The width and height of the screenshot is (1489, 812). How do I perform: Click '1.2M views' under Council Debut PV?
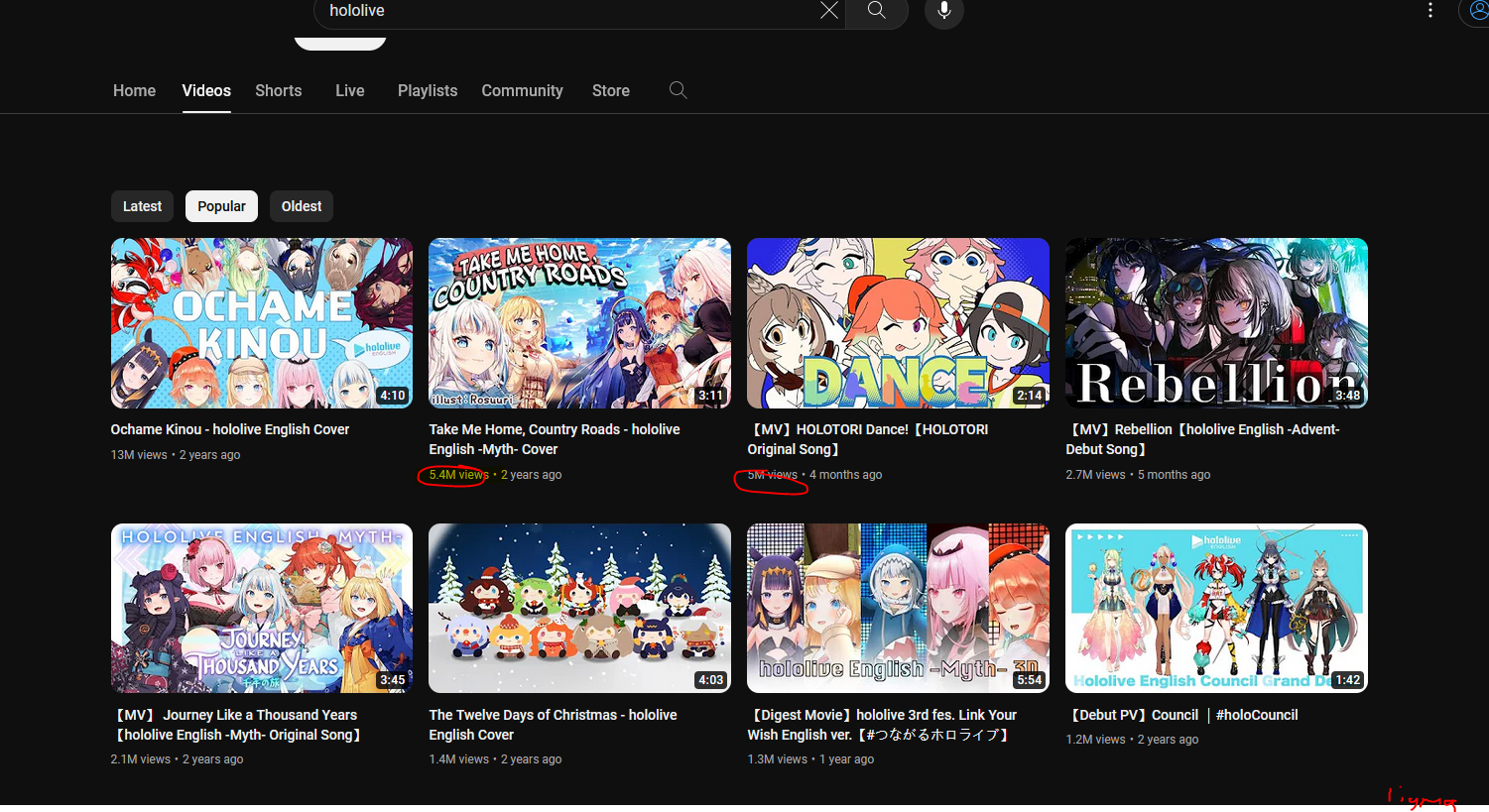click(x=1095, y=740)
